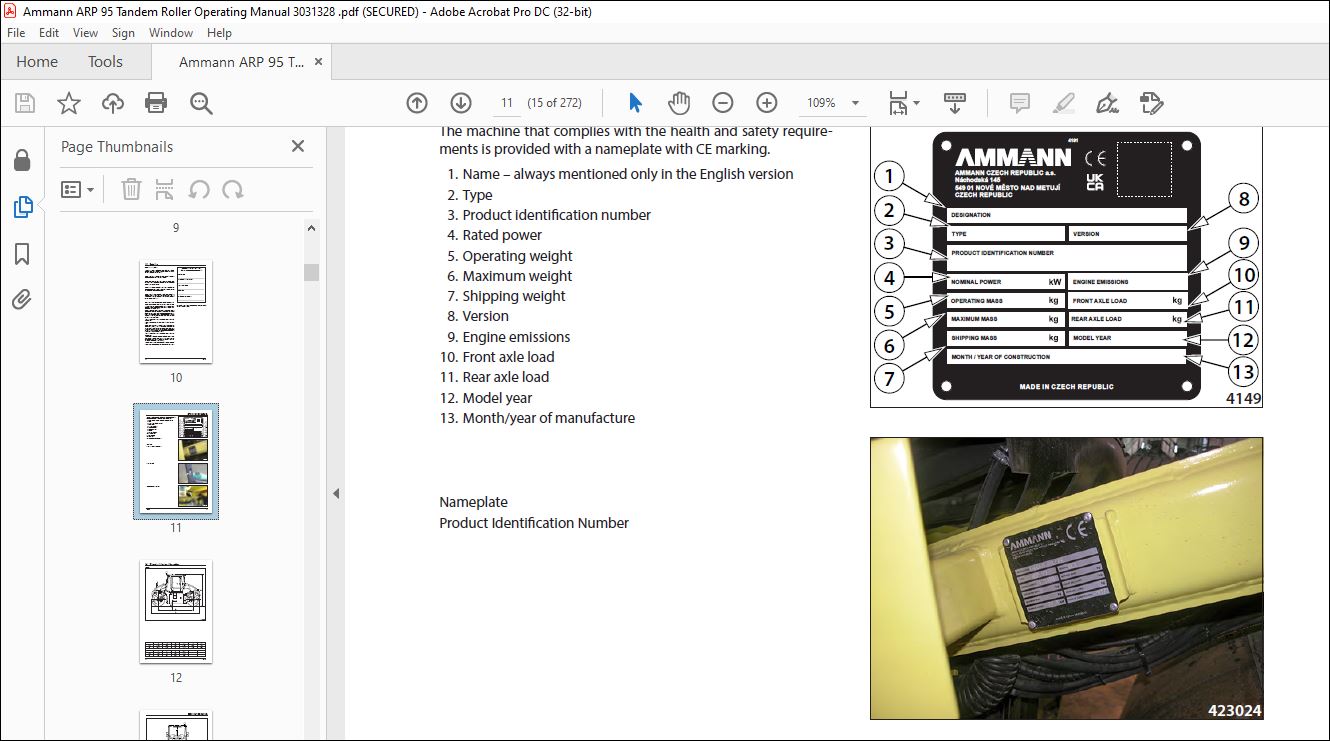Viewport: 1330px width, 741px height.
Task: Rotate page clockwise icon
Action: [233, 189]
